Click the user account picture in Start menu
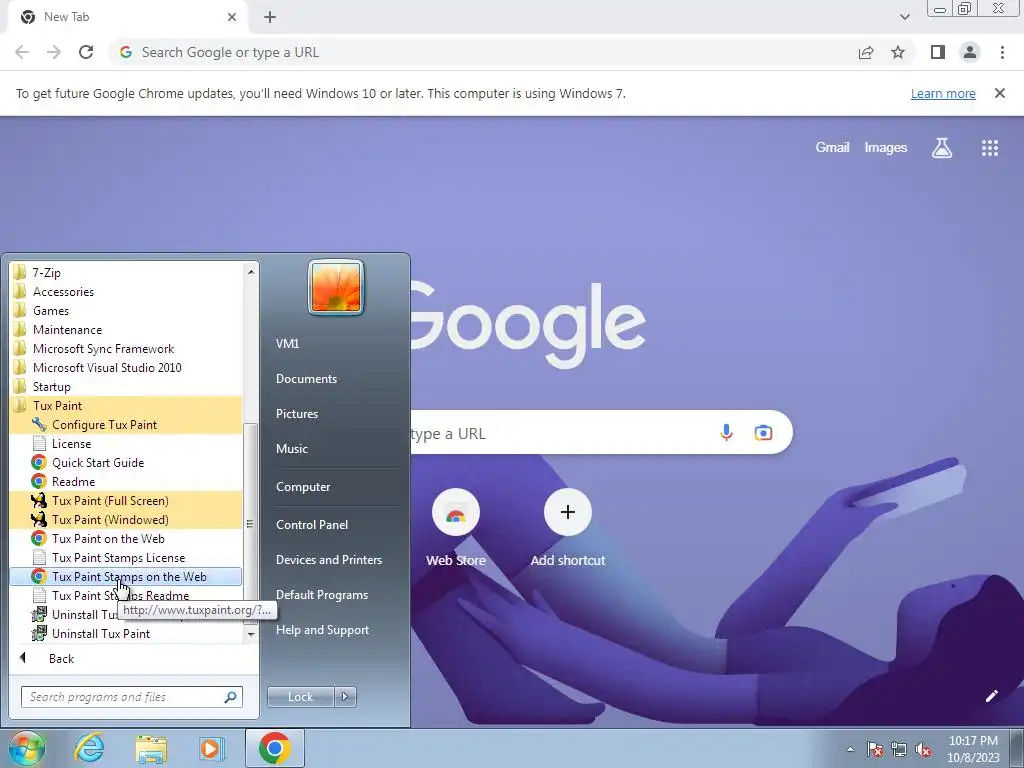Screen dimensions: 1024x768 [336, 287]
